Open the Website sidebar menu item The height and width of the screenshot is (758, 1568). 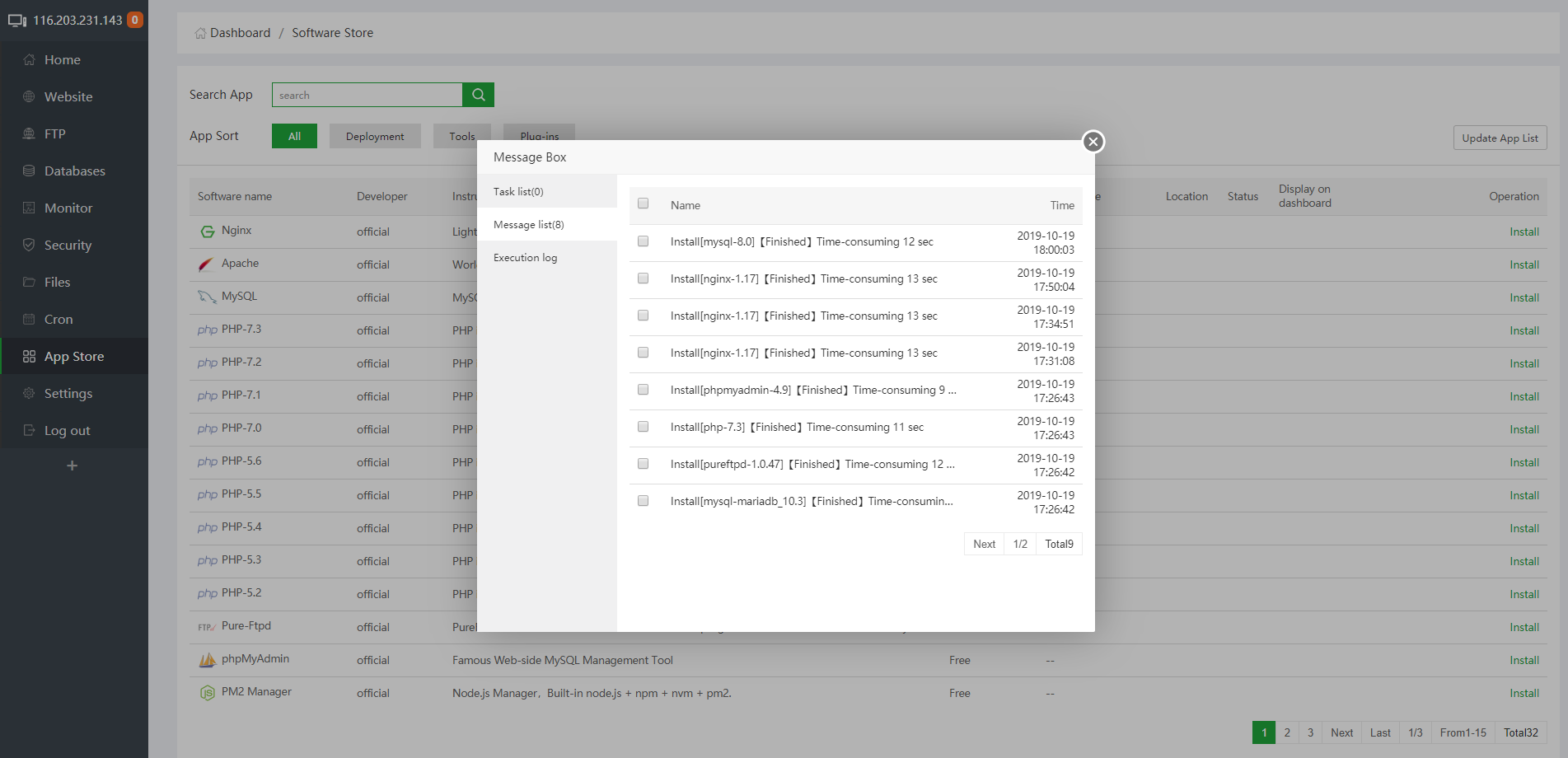coord(74,97)
